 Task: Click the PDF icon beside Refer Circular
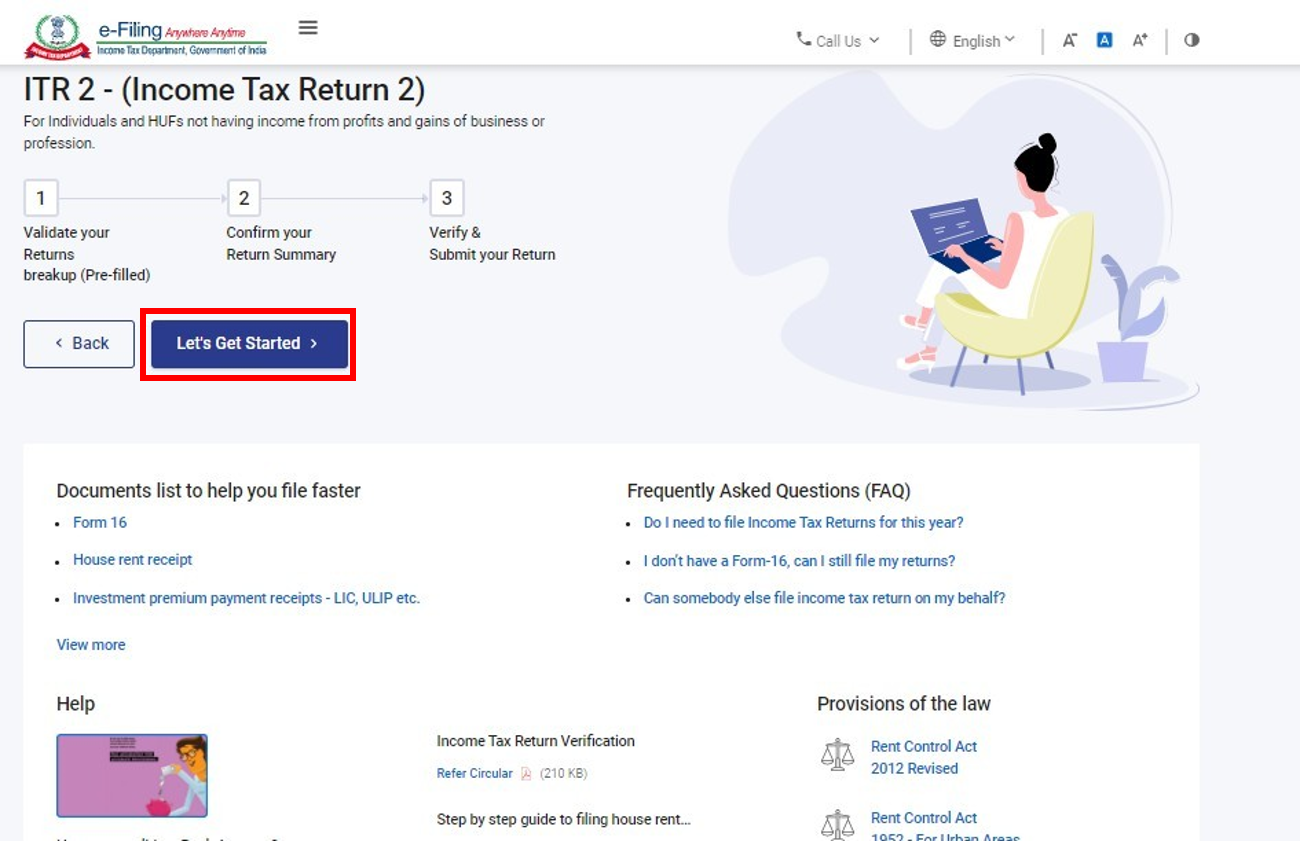(x=526, y=773)
